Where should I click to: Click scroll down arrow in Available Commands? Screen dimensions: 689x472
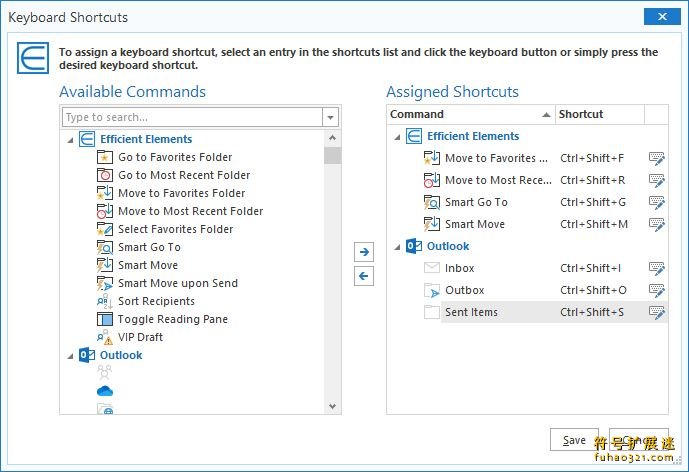pyautogui.click(x=333, y=406)
